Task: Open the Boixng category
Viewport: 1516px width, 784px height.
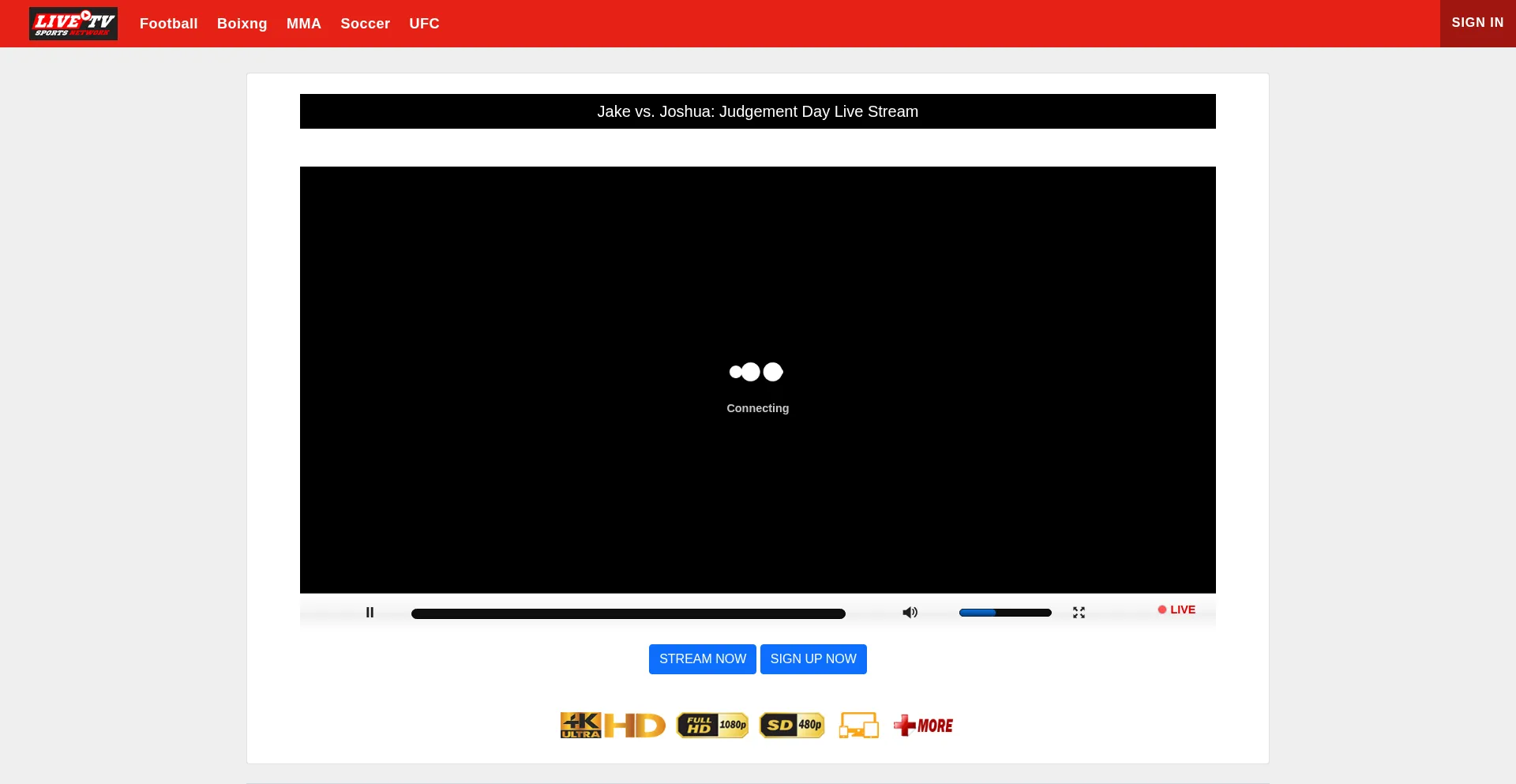Action: pos(241,24)
